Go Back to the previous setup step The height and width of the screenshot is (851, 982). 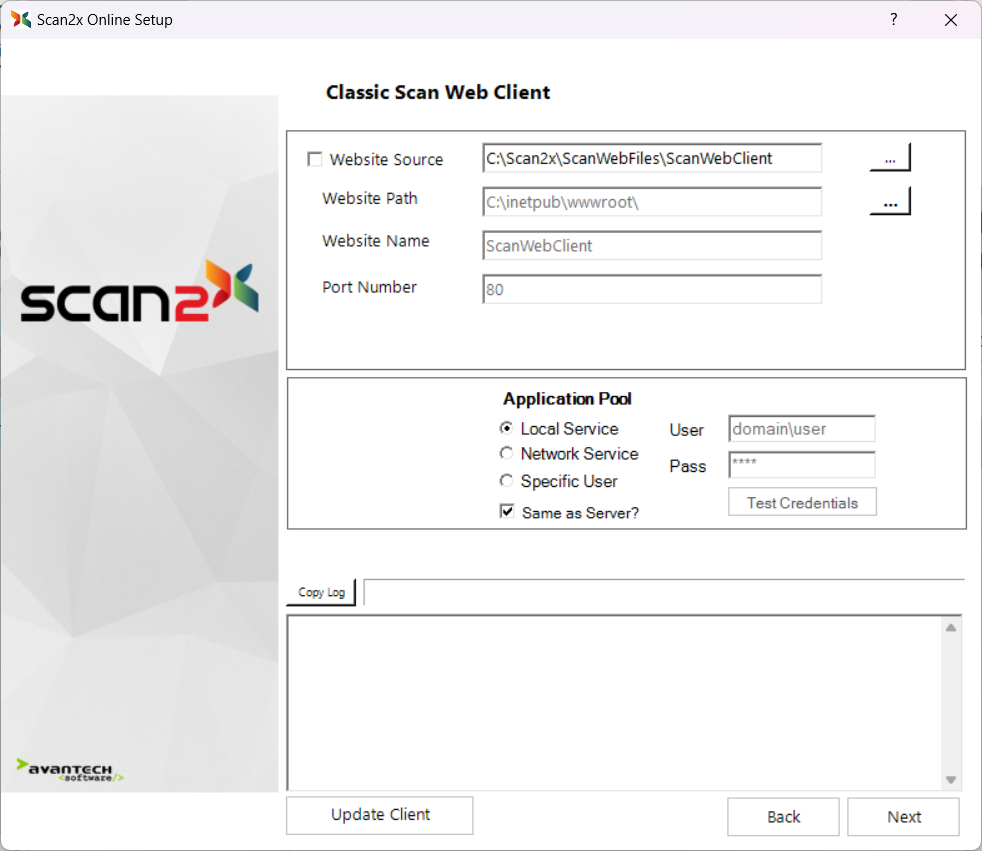[x=783, y=817]
